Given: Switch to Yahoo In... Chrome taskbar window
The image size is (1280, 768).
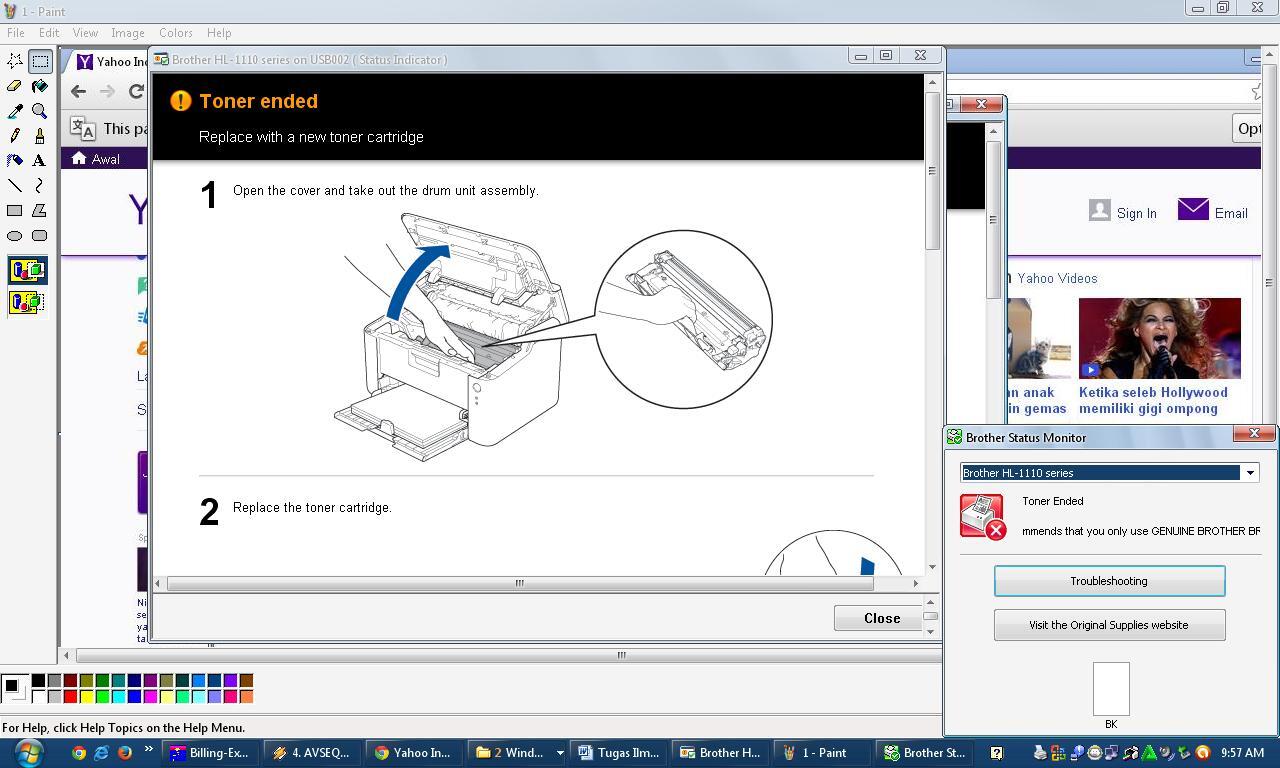Looking at the screenshot, I should coord(414,753).
